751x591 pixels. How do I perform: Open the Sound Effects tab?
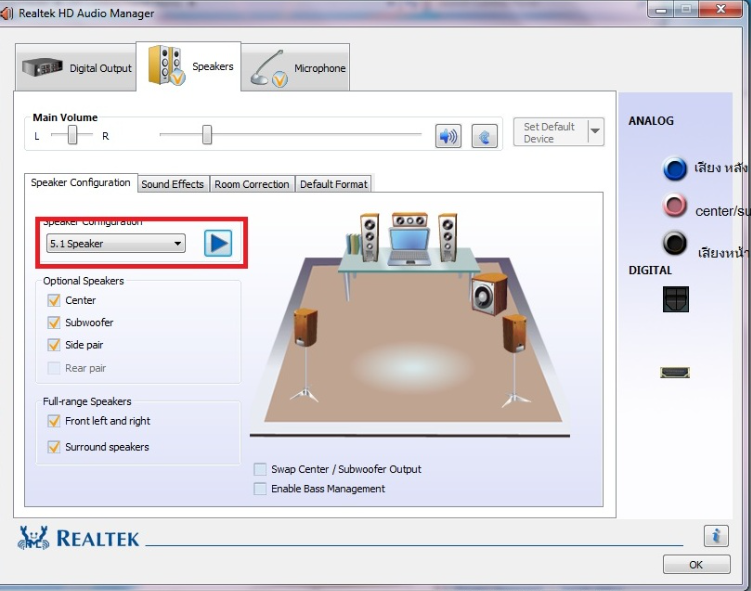click(172, 184)
